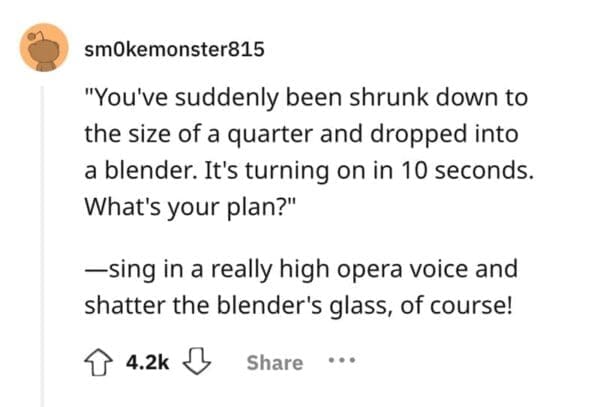Open the three-dot more options menu

pos(343,362)
